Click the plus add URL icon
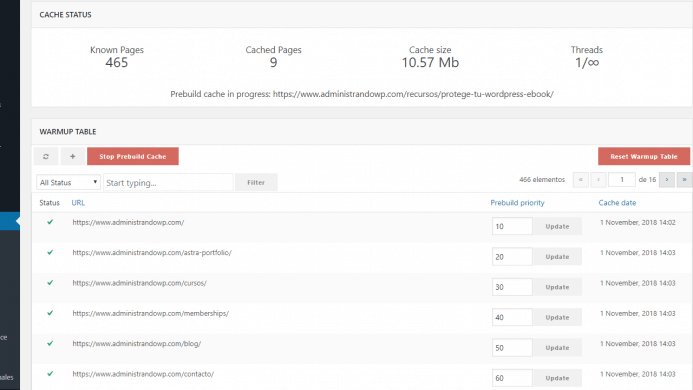The image size is (693, 390). (x=72, y=157)
